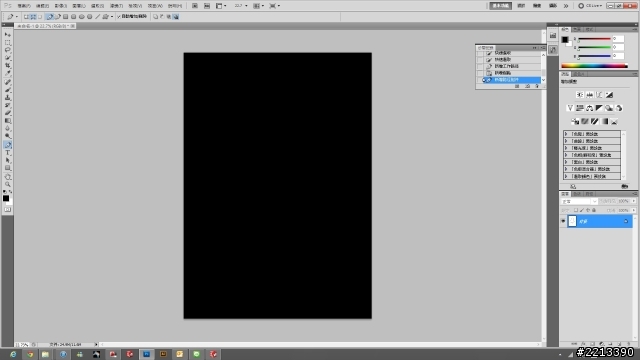The height and width of the screenshot is (360, 640).
Task: Toggle the Auto Add/Delete checkbox
Action: tap(119, 17)
